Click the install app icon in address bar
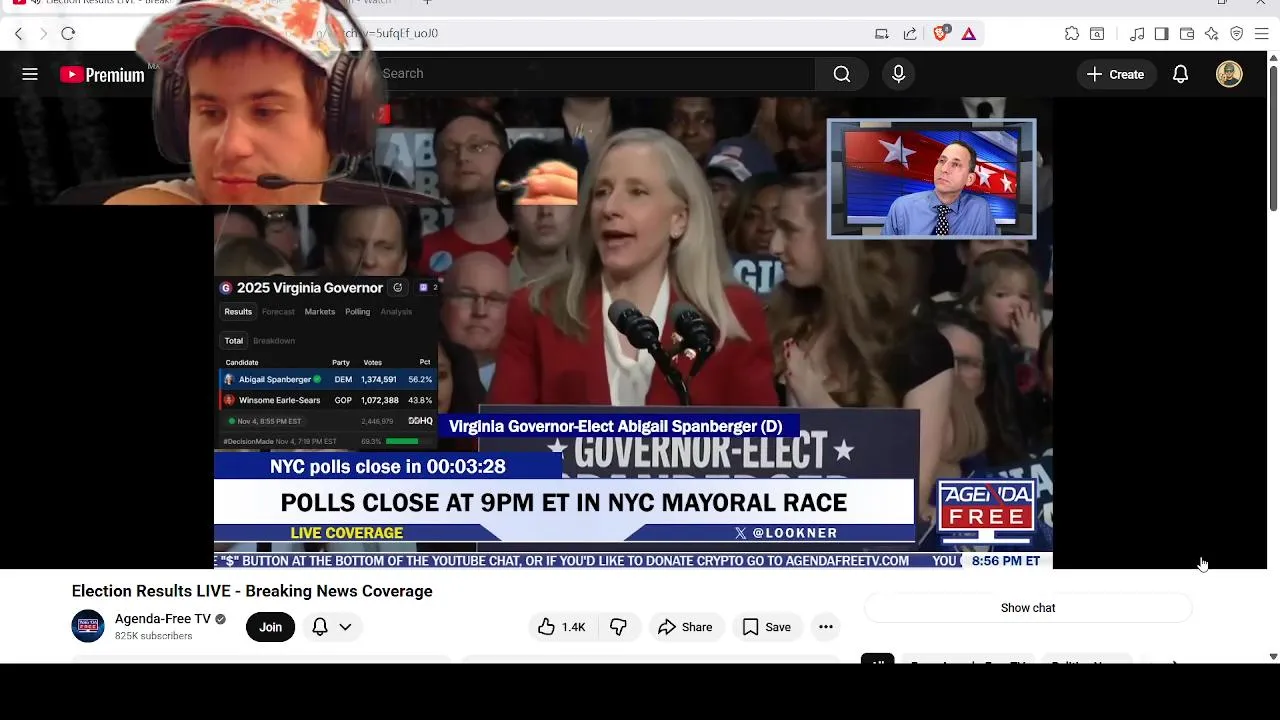Image resolution: width=1280 pixels, height=720 pixels. tap(882, 34)
